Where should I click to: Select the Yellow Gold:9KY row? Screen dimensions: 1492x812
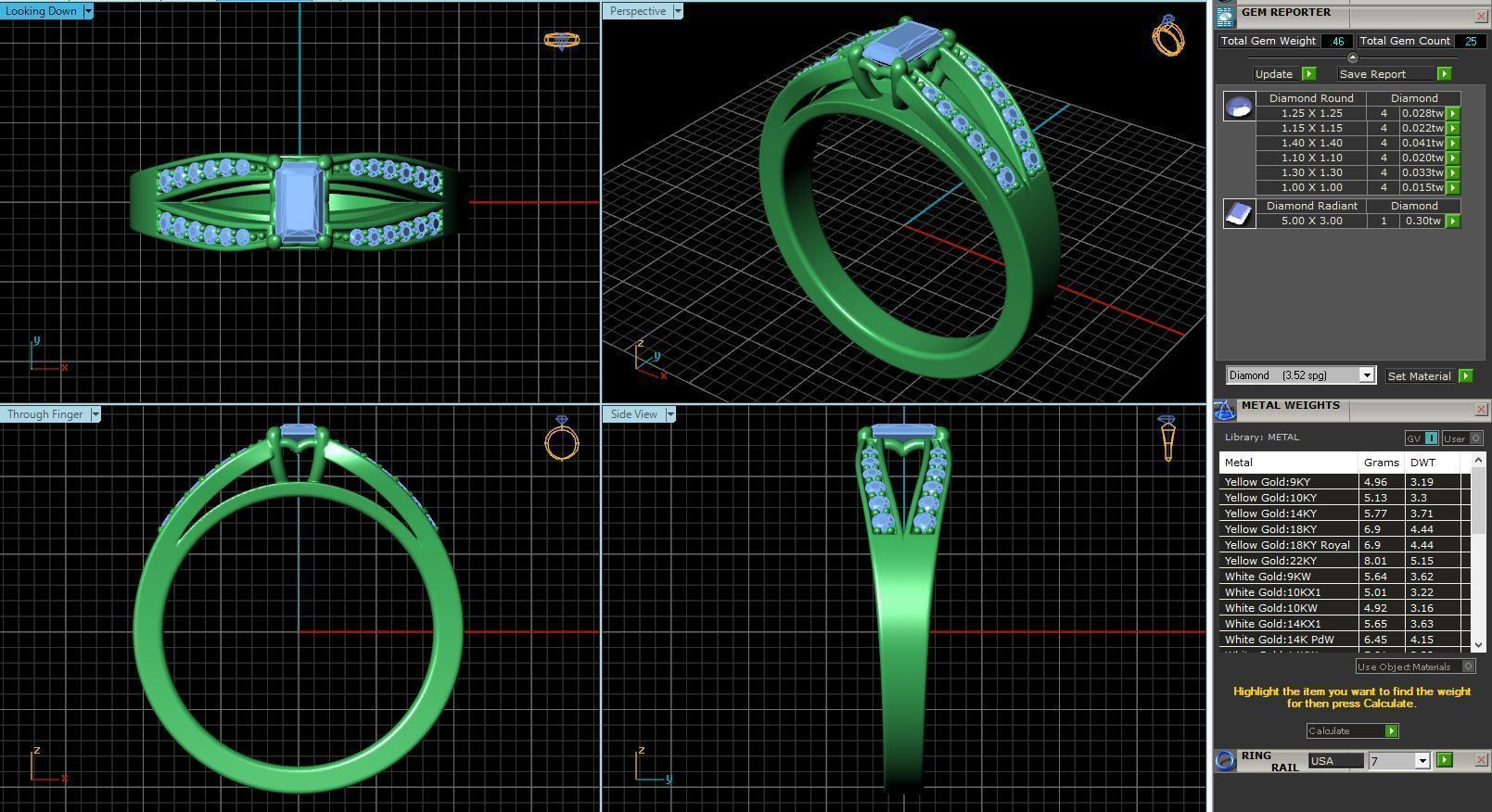tap(1345, 482)
